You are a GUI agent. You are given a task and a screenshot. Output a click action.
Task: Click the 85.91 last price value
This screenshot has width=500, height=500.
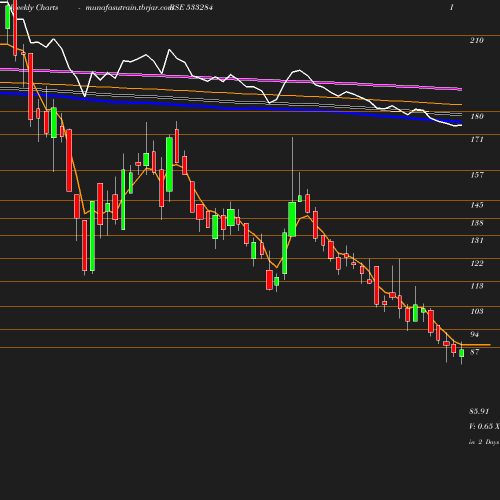[479, 411]
